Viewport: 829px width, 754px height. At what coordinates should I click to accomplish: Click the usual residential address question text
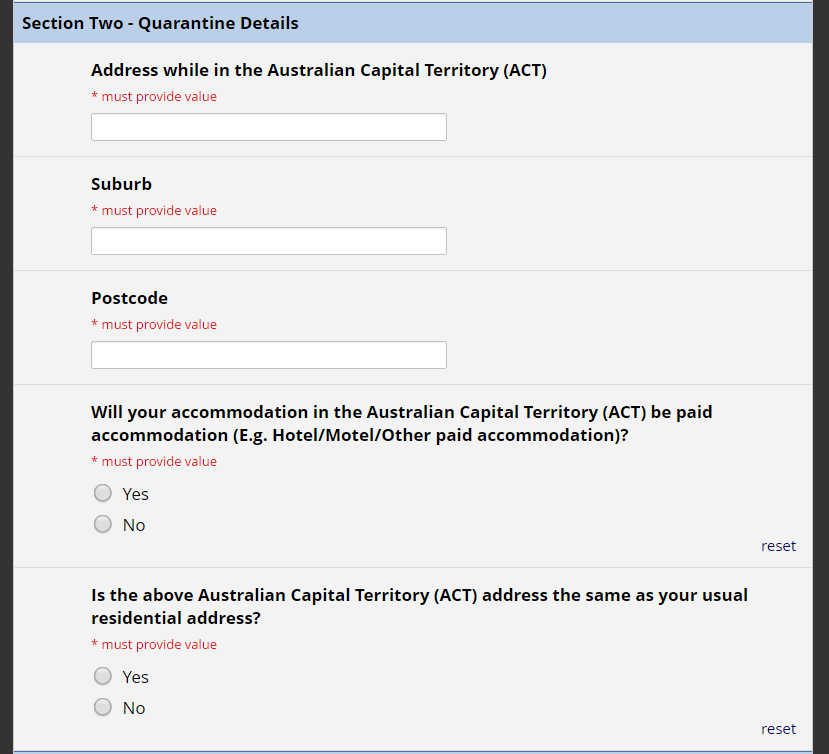(419, 606)
